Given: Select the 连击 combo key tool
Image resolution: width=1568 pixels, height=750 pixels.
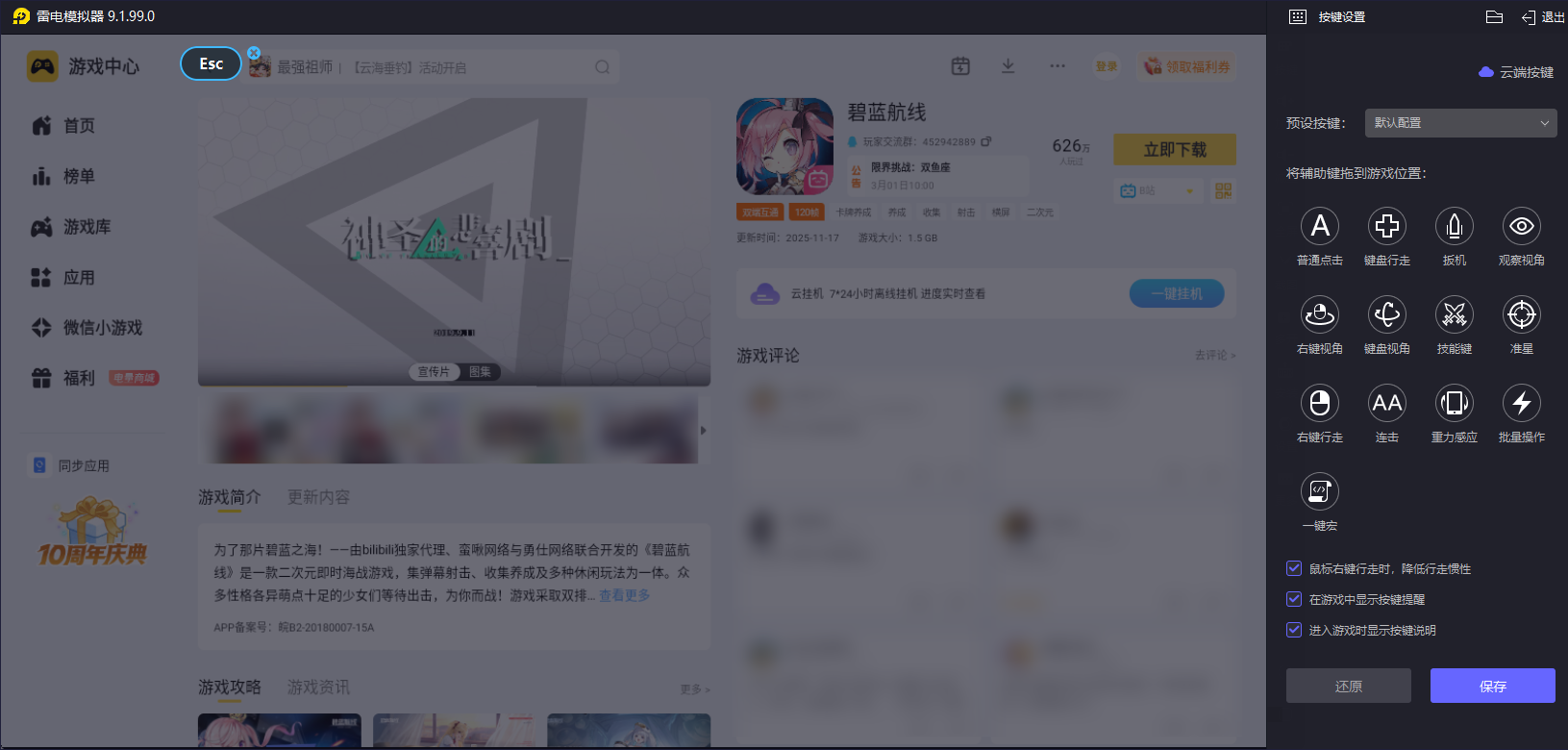Looking at the screenshot, I should 1387,403.
